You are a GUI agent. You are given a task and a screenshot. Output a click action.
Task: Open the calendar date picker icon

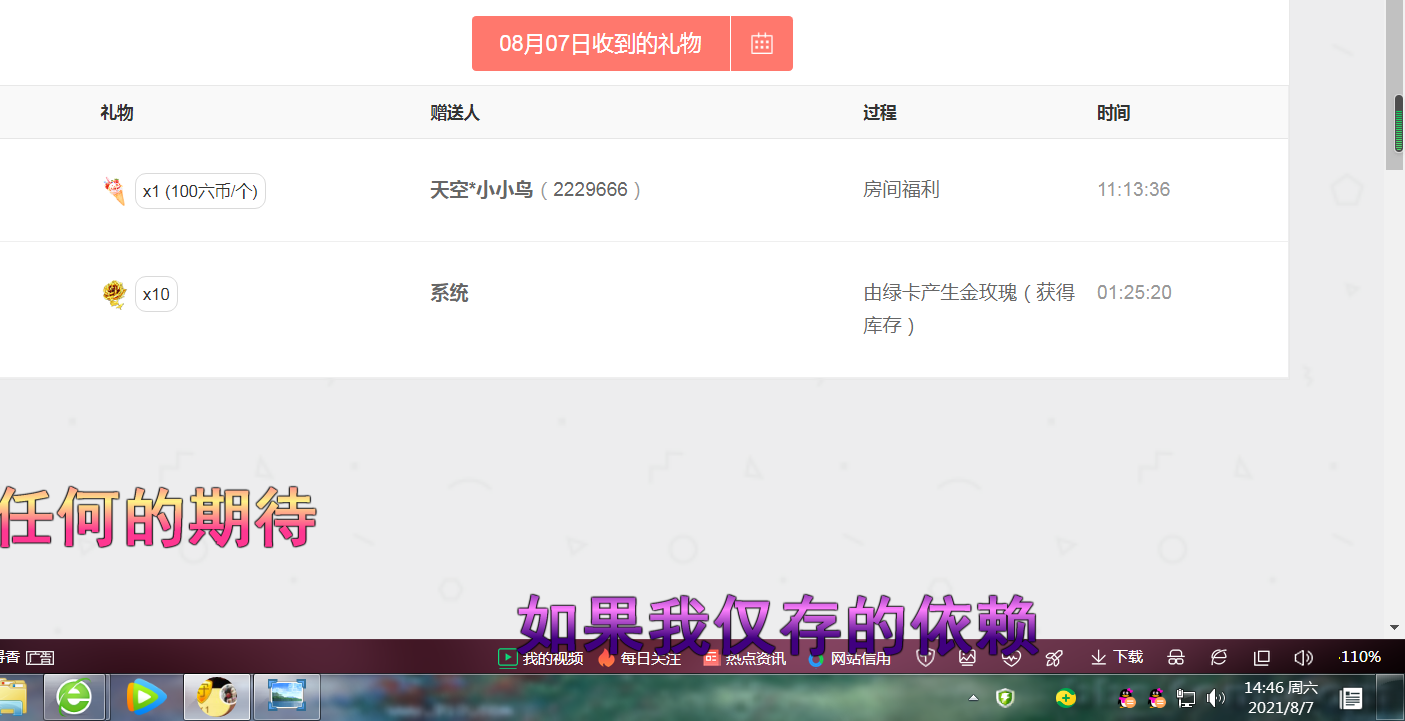click(762, 43)
